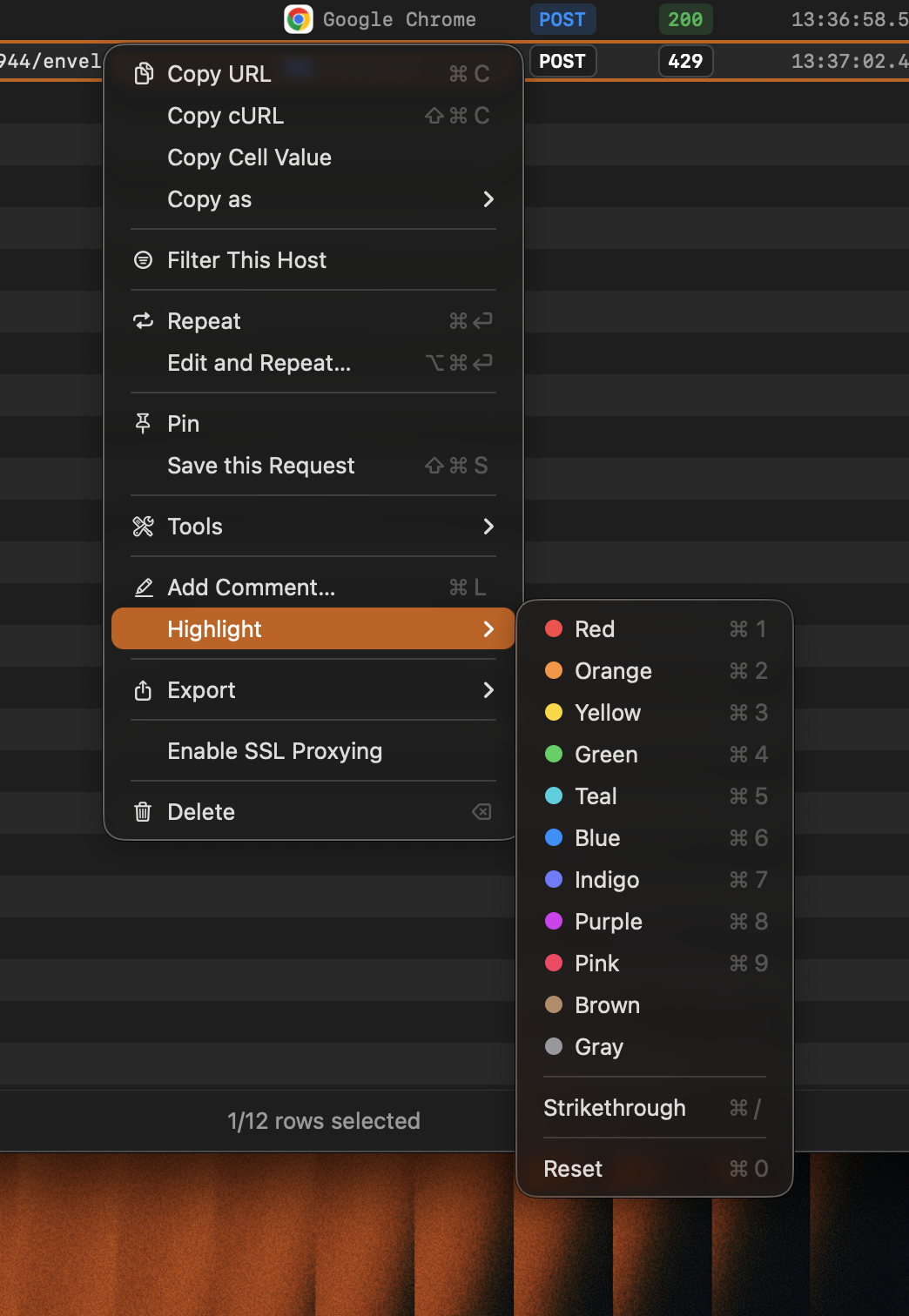Image resolution: width=909 pixels, height=1316 pixels.
Task: Click the 1/12 rows selected status text
Action: [x=324, y=1121]
